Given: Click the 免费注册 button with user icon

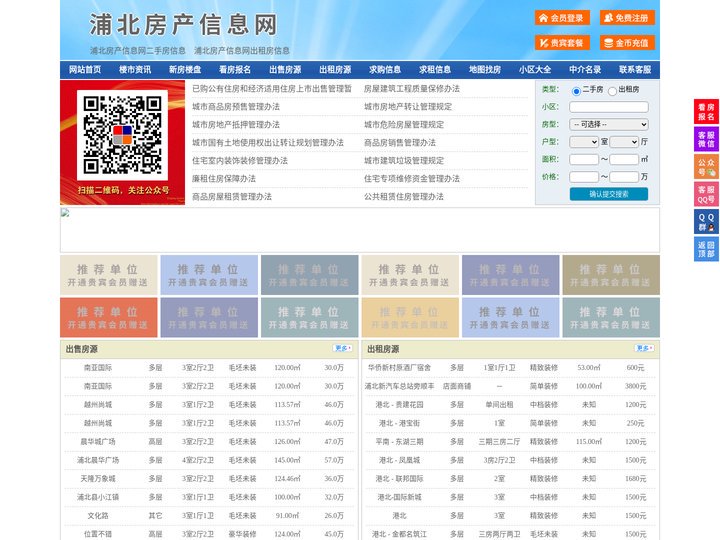Looking at the screenshot, I should [x=627, y=18].
